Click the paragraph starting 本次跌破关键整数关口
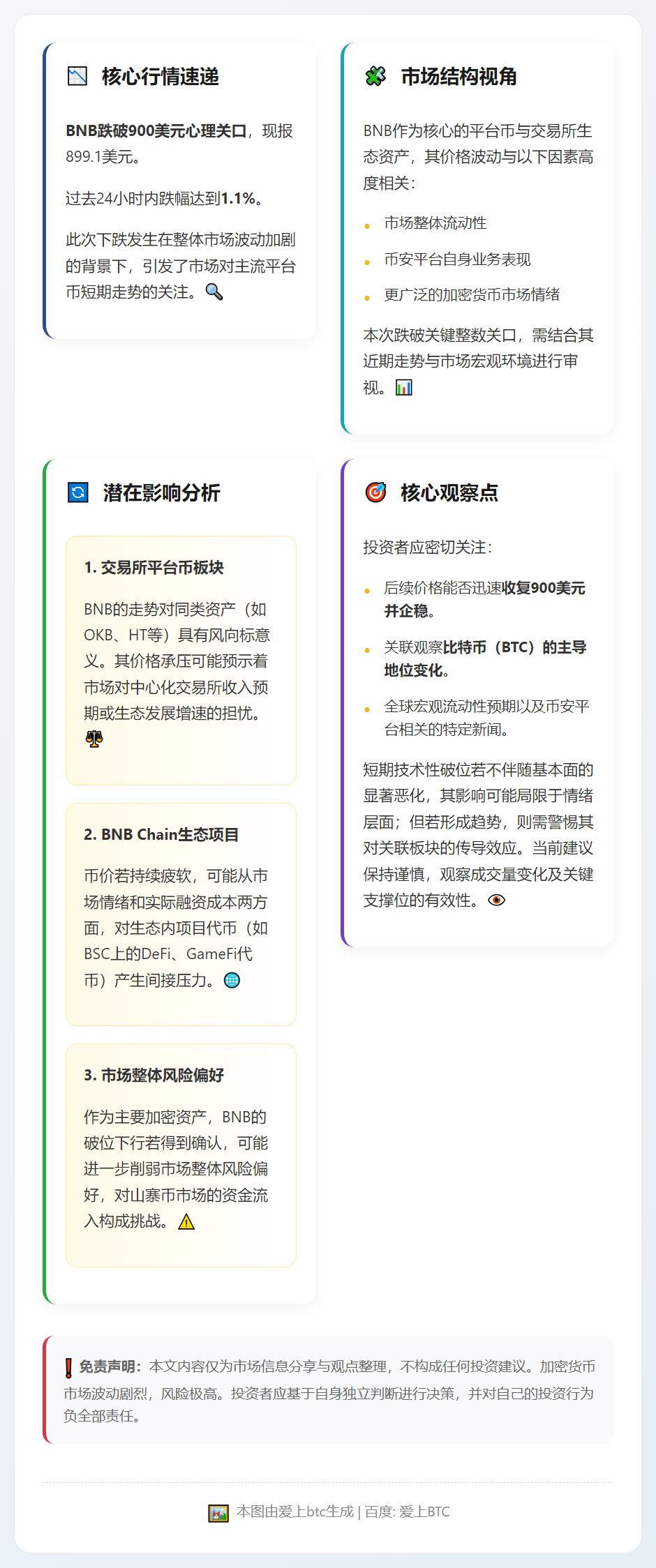The image size is (656, 1568). [x=478, y=361]
